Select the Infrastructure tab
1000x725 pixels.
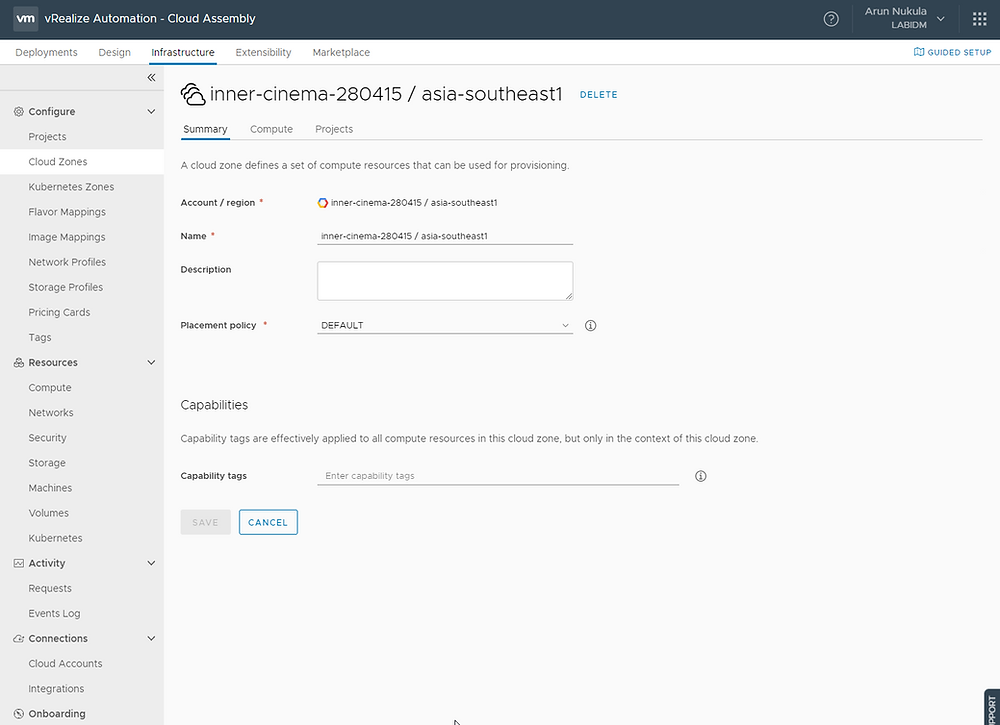182,52
